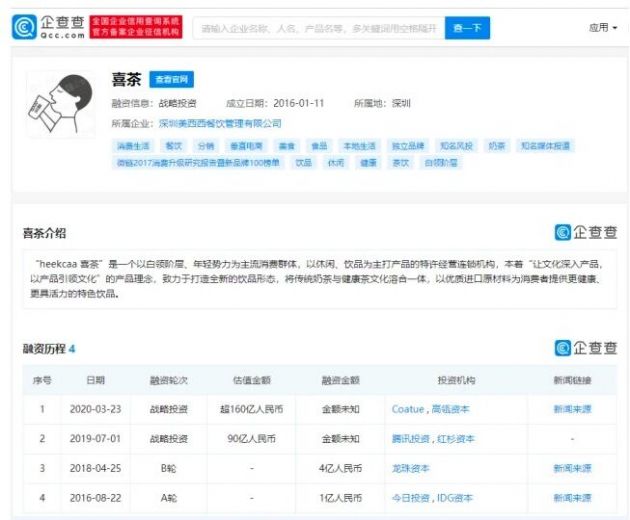Click the 查一下 search button
Viewport: 630px width, 520px height.
pos(467,28)
